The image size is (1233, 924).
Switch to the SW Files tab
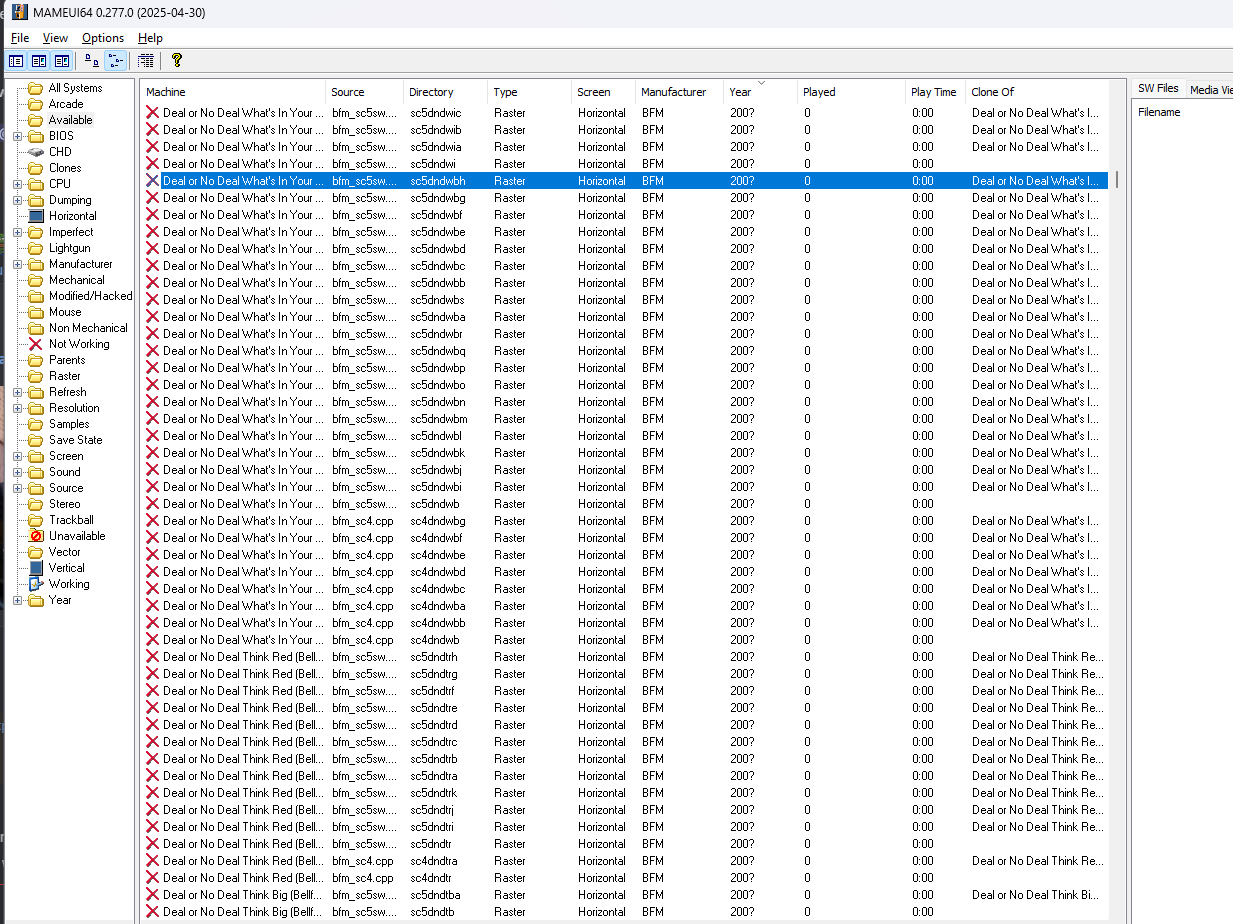point(1158,89)
